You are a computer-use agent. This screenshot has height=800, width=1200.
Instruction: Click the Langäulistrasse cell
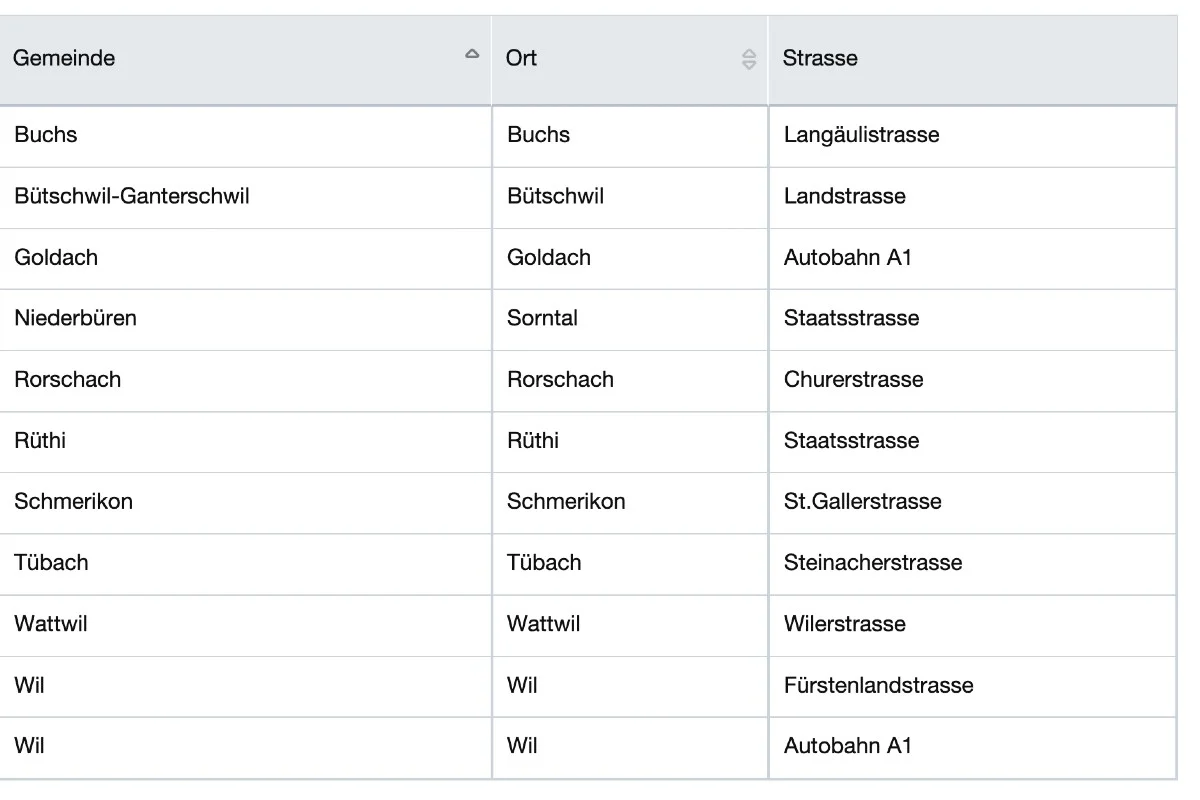(973, 136)
